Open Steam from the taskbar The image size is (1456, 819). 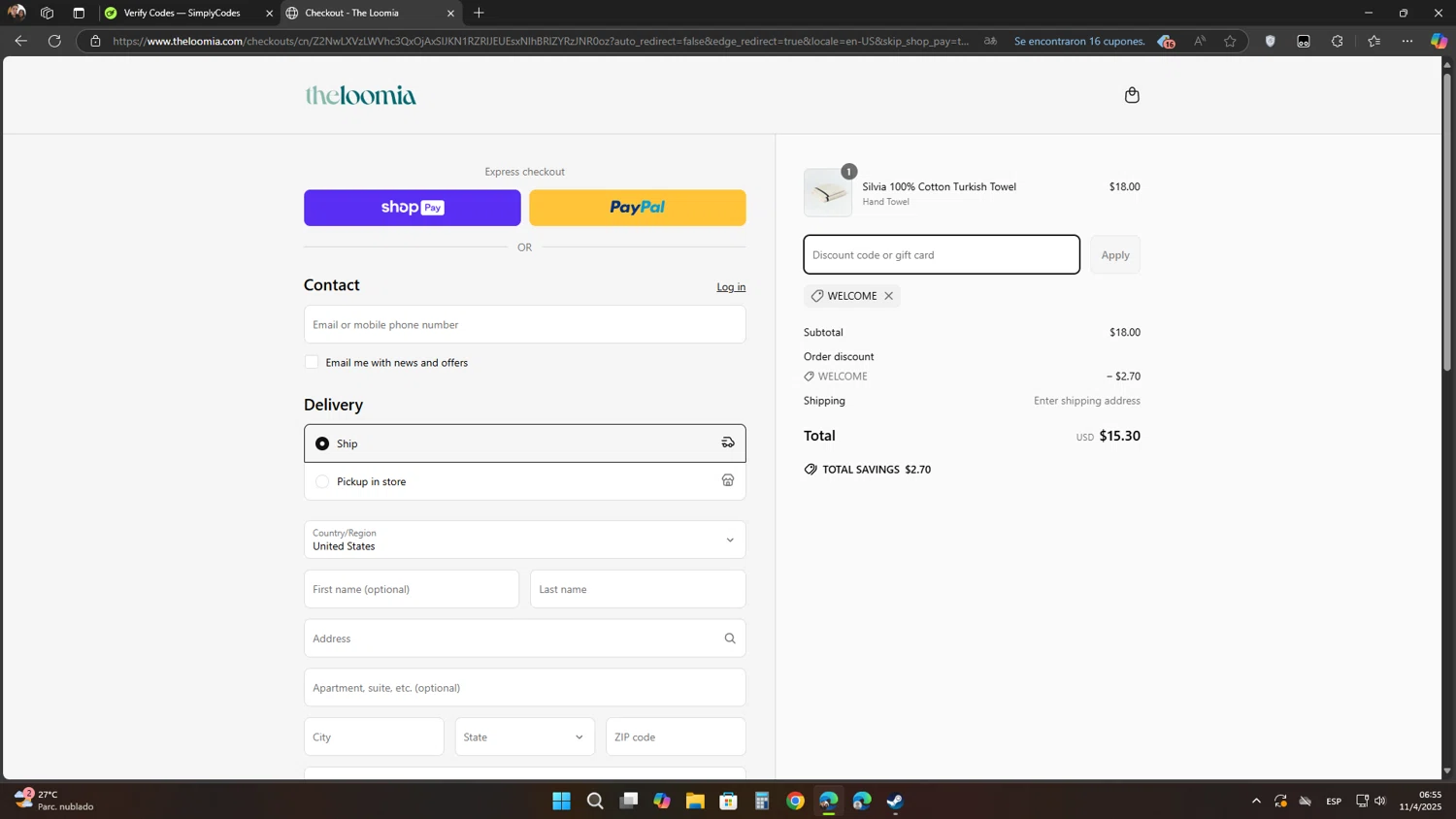click(x=895, y=801)
